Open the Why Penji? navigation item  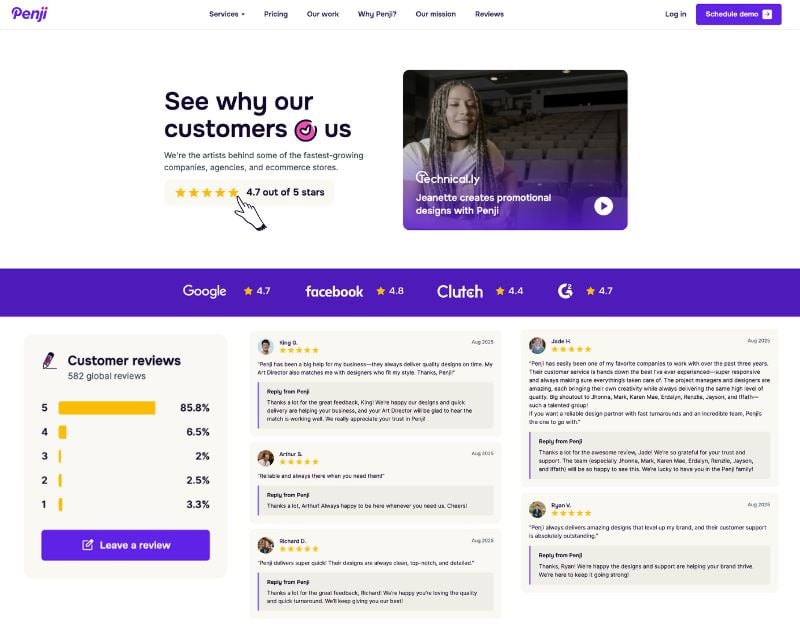tap(376, 14)
